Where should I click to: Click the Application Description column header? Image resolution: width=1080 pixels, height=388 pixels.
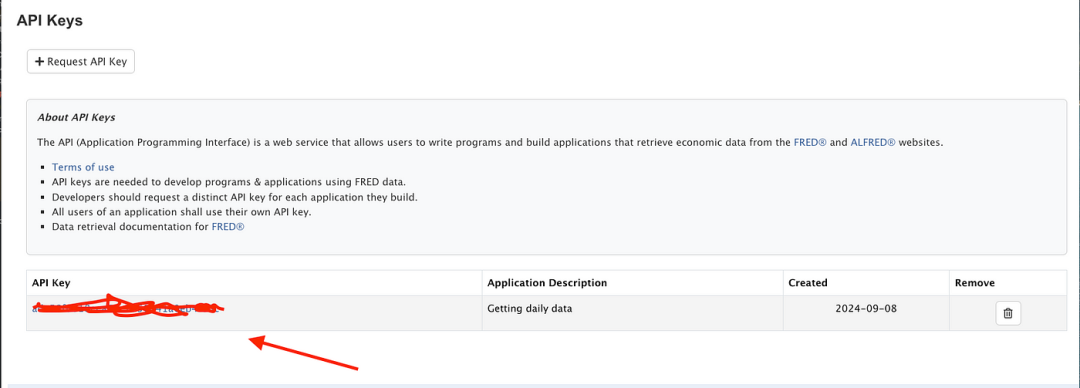click(x=547, y=283)
